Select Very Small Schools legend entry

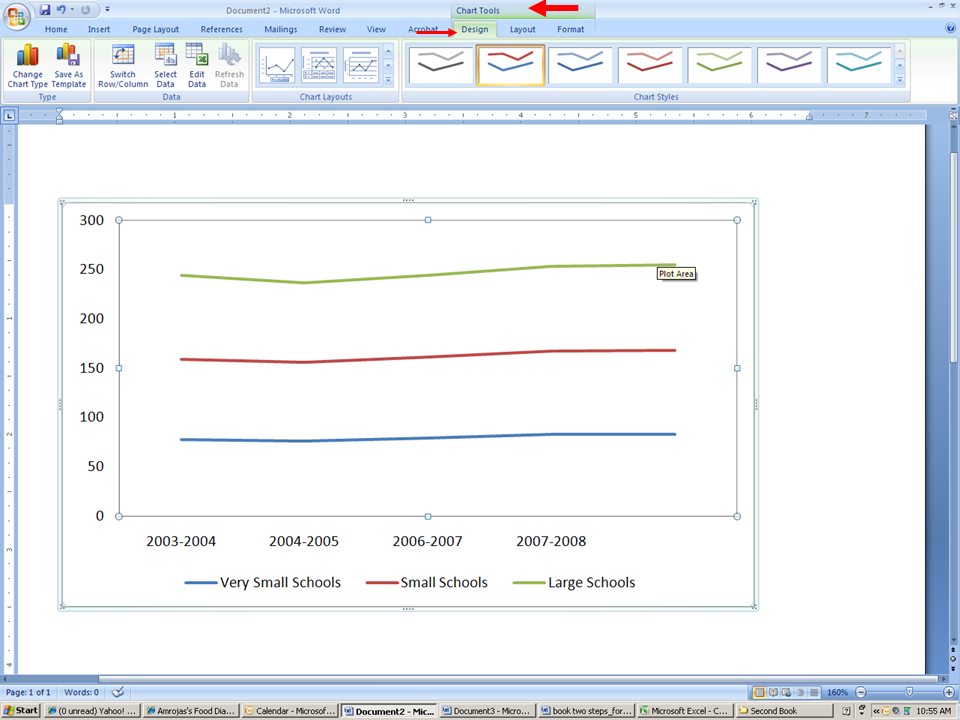[x=263, y=582]
